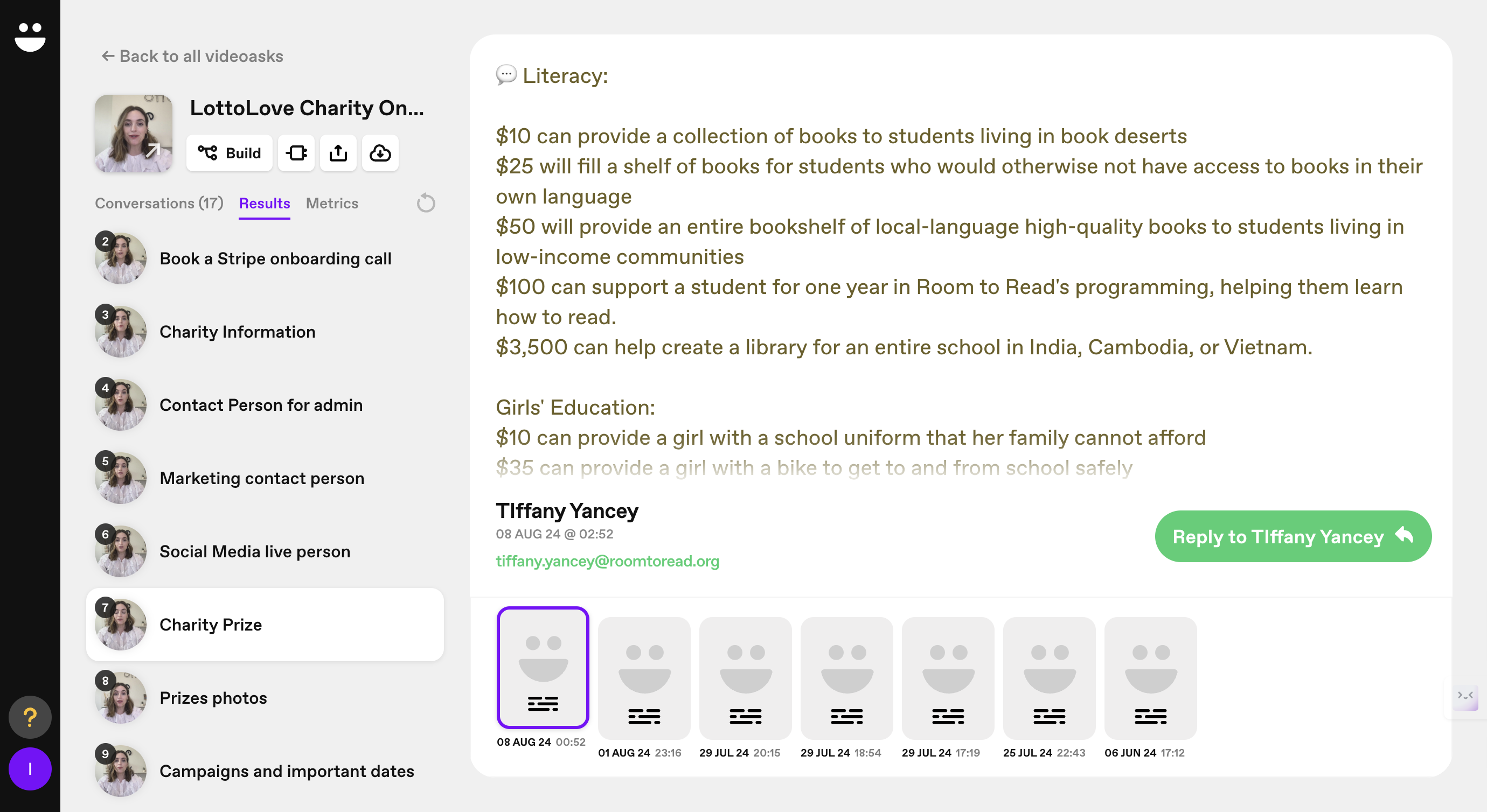Click the cloud download icon

pyautogui.click(x=380, y=153)
